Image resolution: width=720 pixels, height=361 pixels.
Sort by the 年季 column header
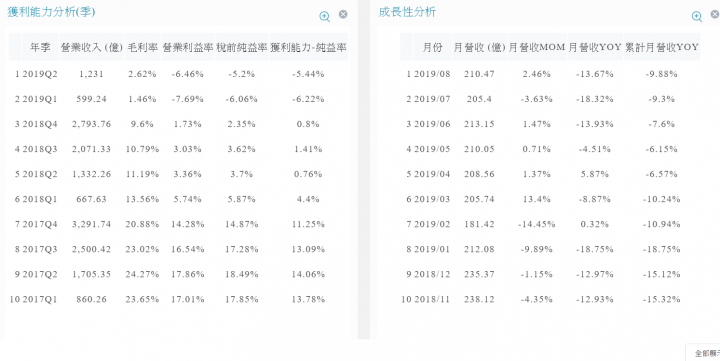pyautogui.click(x=40, y=47)
